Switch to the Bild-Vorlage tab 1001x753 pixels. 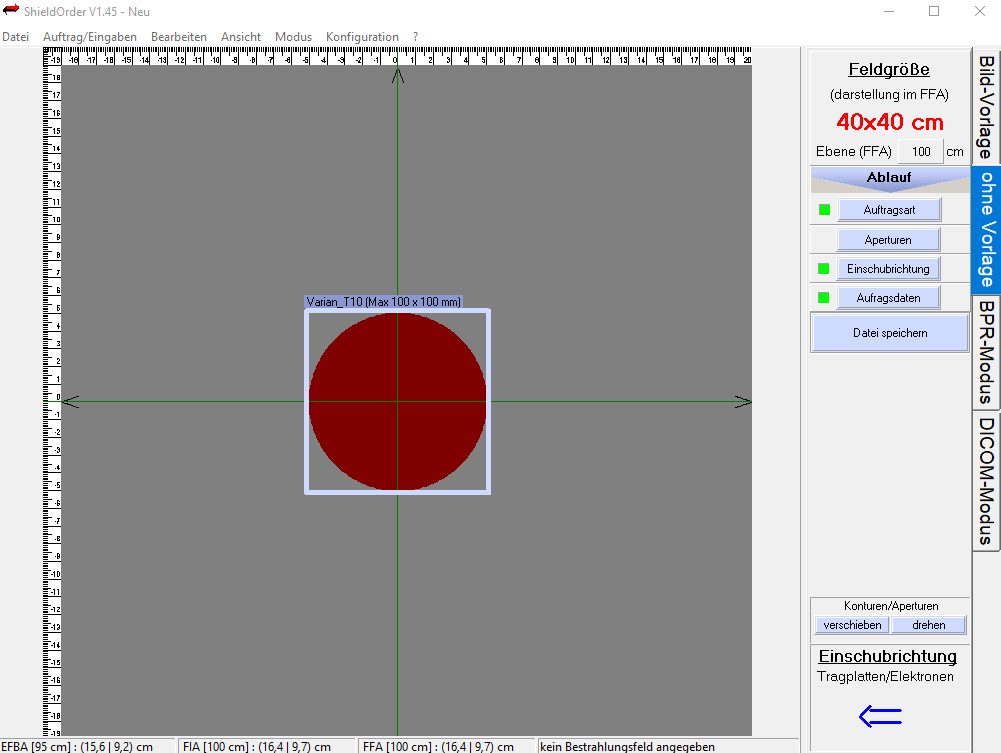986,107
